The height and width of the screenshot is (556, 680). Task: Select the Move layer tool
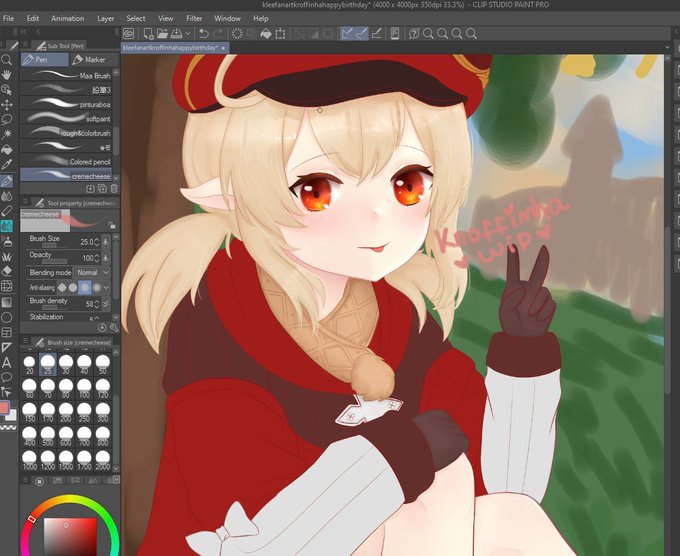click(x=7, y=105)
